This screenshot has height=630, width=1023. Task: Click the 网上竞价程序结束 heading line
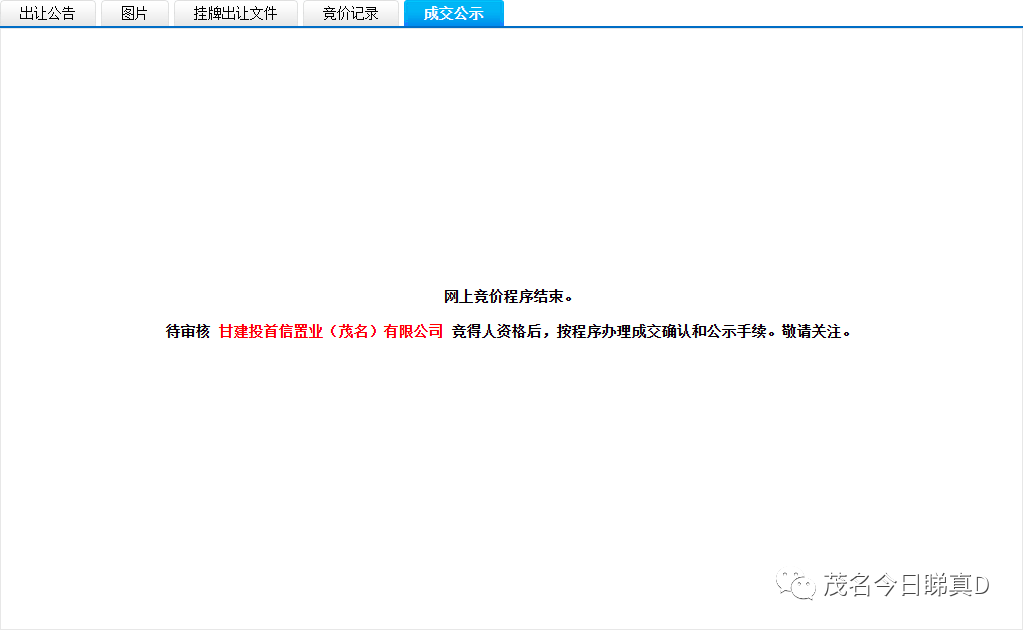[x=510, y=297]
